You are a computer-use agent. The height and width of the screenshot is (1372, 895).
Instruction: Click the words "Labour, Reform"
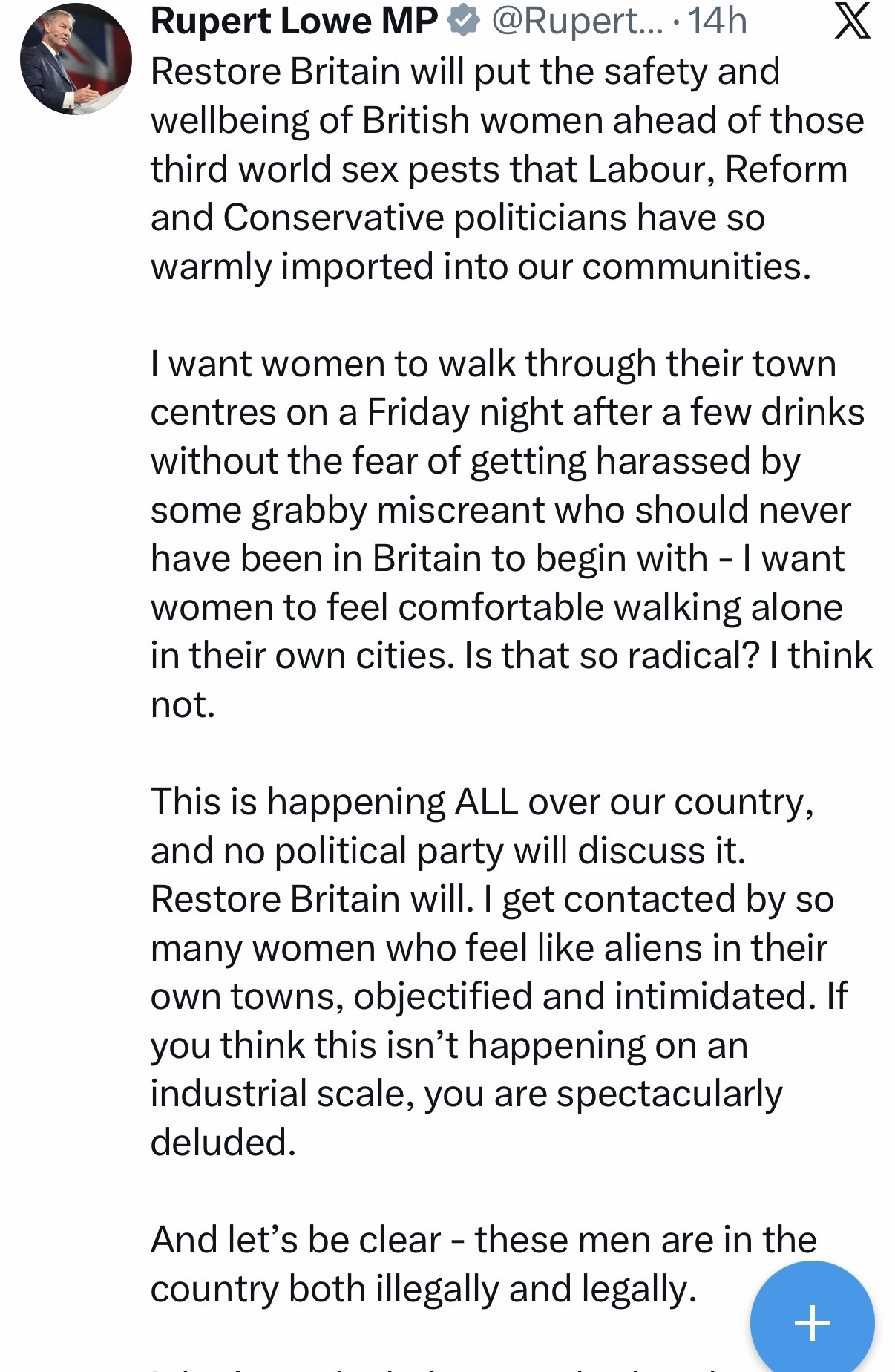coord(718,169)
